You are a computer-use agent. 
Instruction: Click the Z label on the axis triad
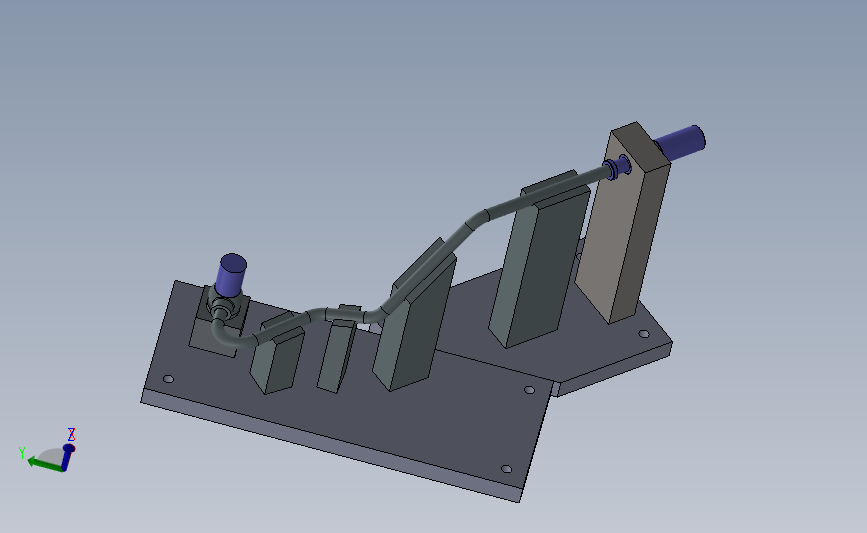(x=71, y=433)
